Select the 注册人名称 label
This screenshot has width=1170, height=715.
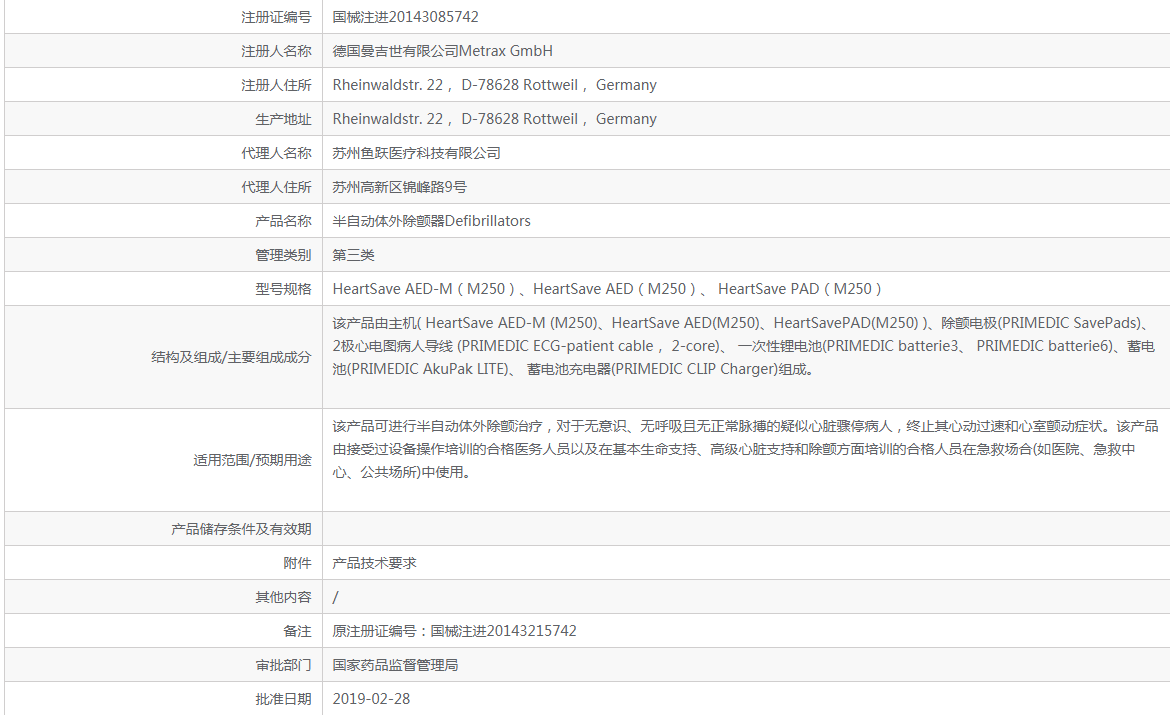(x=276, y=51)
